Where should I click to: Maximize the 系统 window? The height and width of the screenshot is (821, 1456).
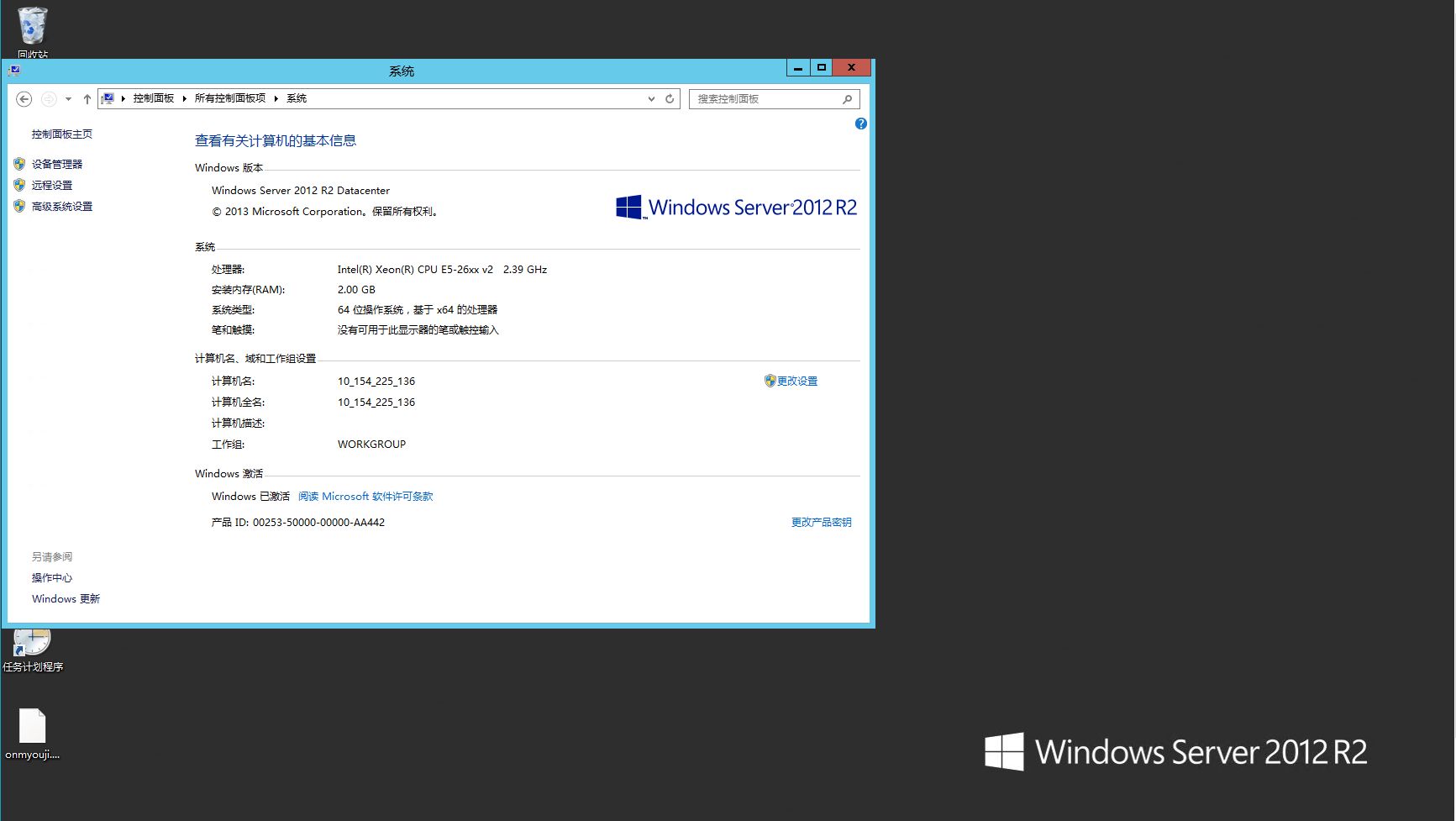tap(822, 68)
